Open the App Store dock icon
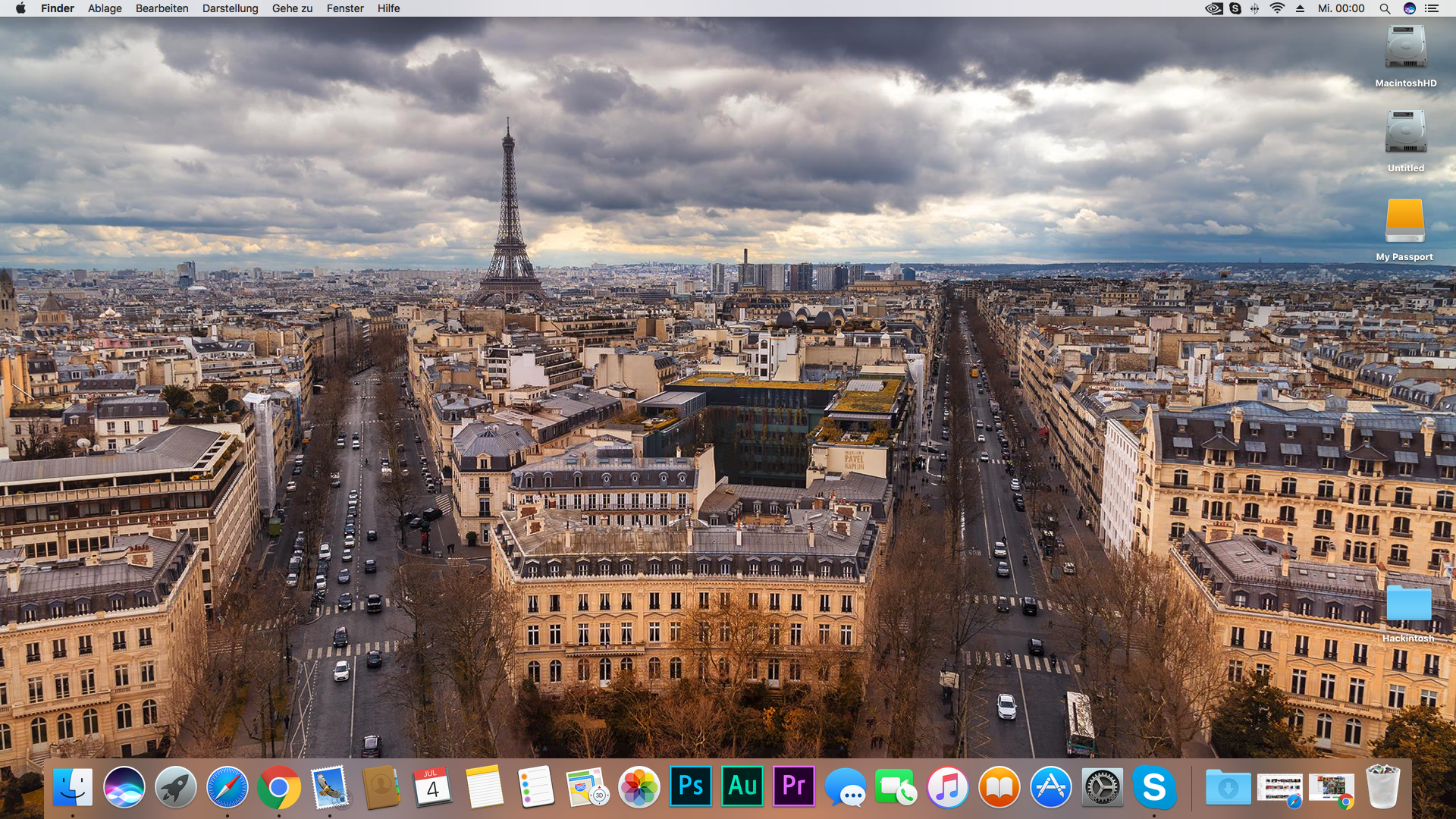The image size is (1456, 819). pyautogui.click(x=1050, y=788)
